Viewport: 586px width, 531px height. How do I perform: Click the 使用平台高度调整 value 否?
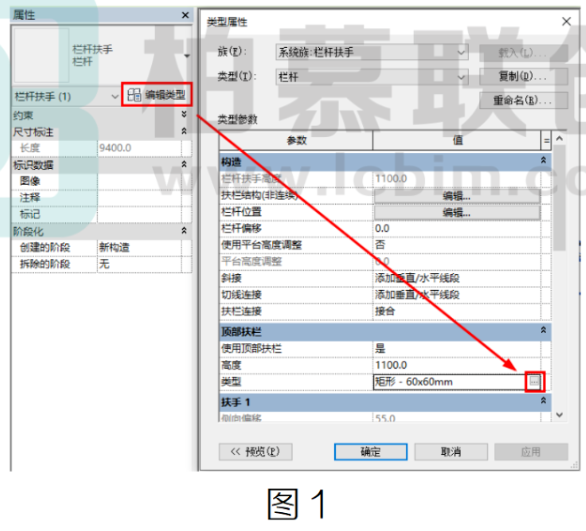[457, 245]
